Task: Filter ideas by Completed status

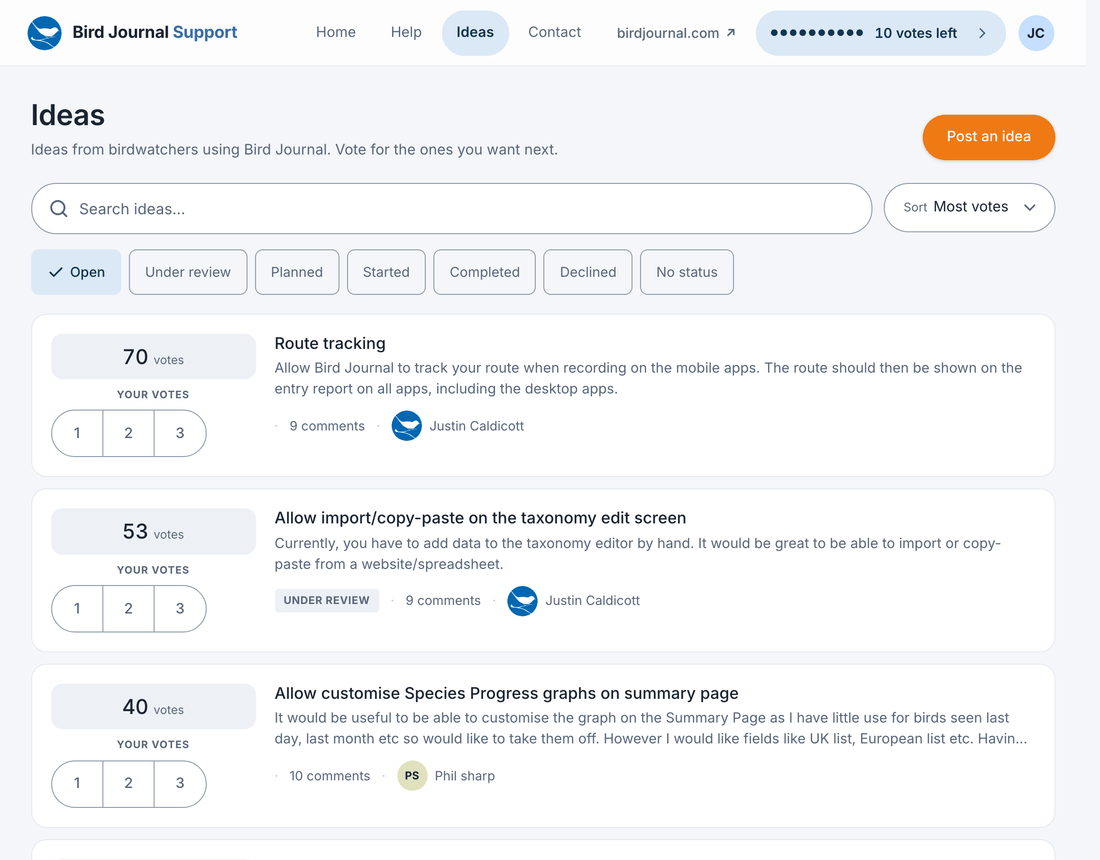Action: click(485, 272)
